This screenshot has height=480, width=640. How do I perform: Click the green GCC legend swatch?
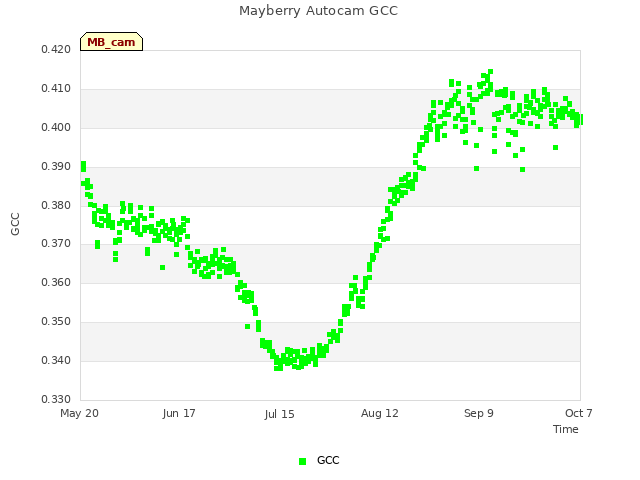click(302, 461)
